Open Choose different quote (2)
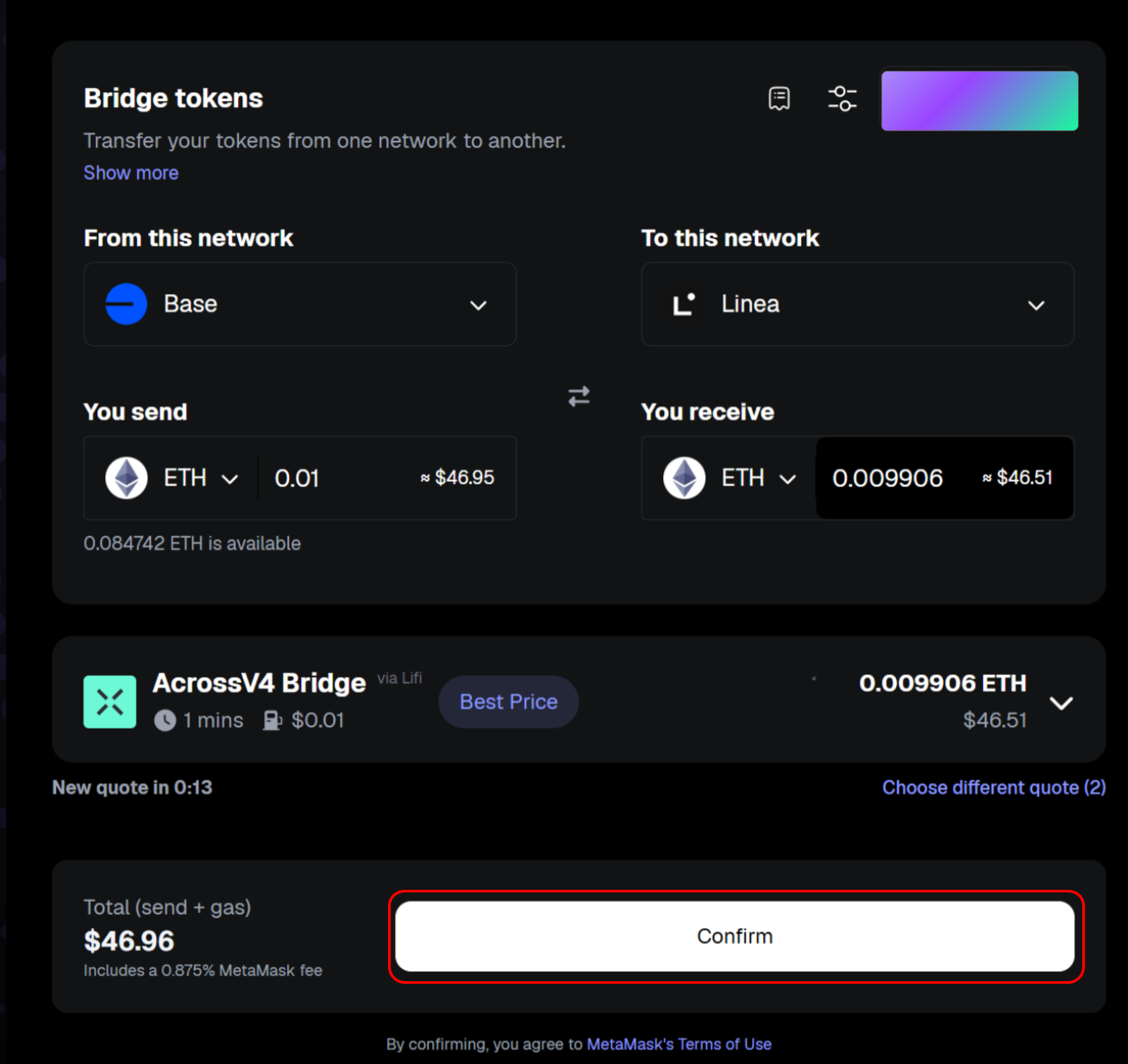Viewport: 1128px width, 1064px height. point(993,787)
